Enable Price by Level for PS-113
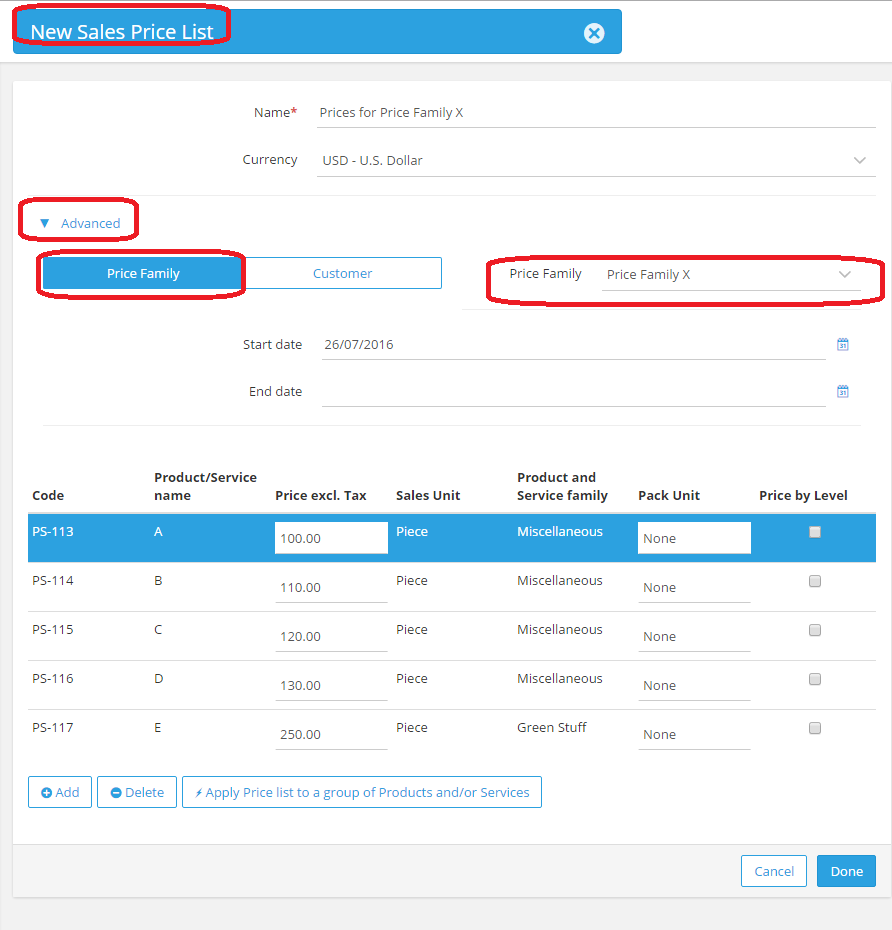 click(x=815, y=532)
